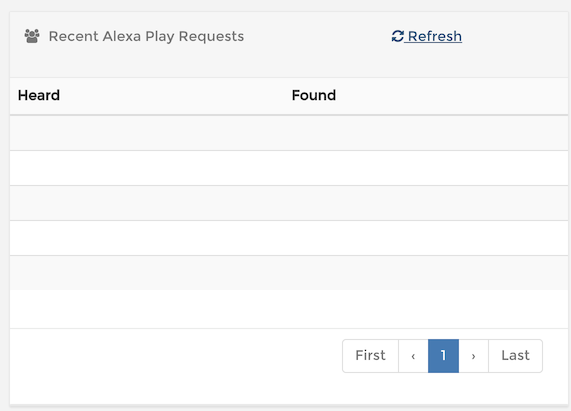Select the first empty row's Heard cell
This screenshot has width=571, height=411.
click(147, 133)
